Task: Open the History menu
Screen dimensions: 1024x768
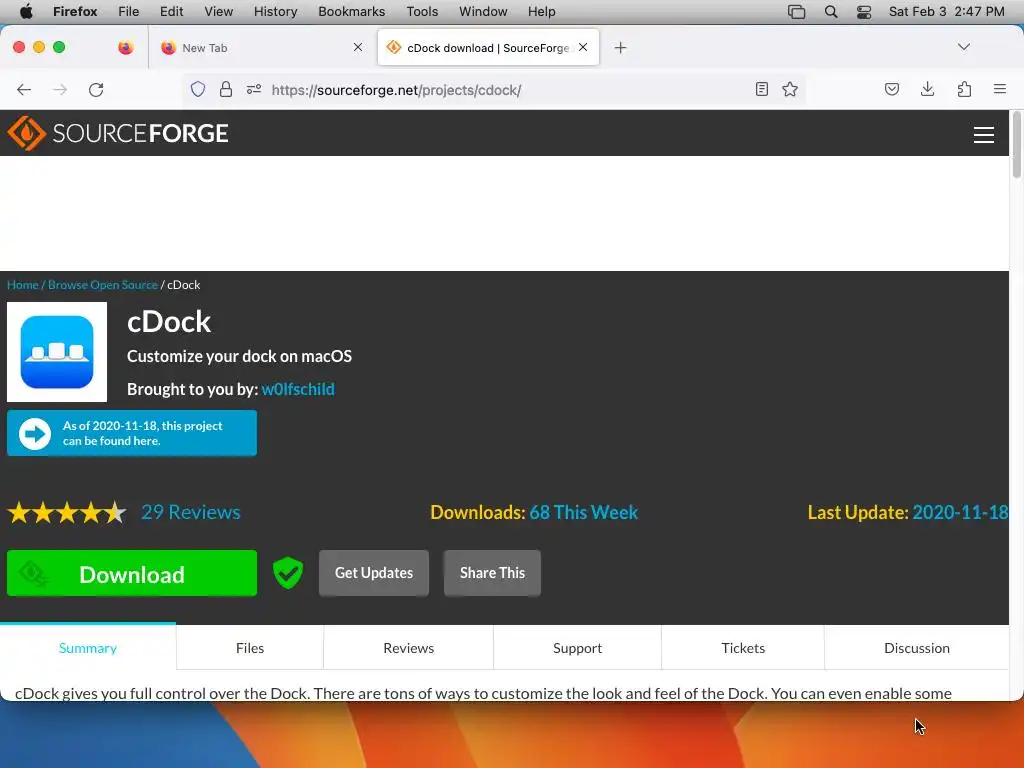Action: [x=276, y=12]
